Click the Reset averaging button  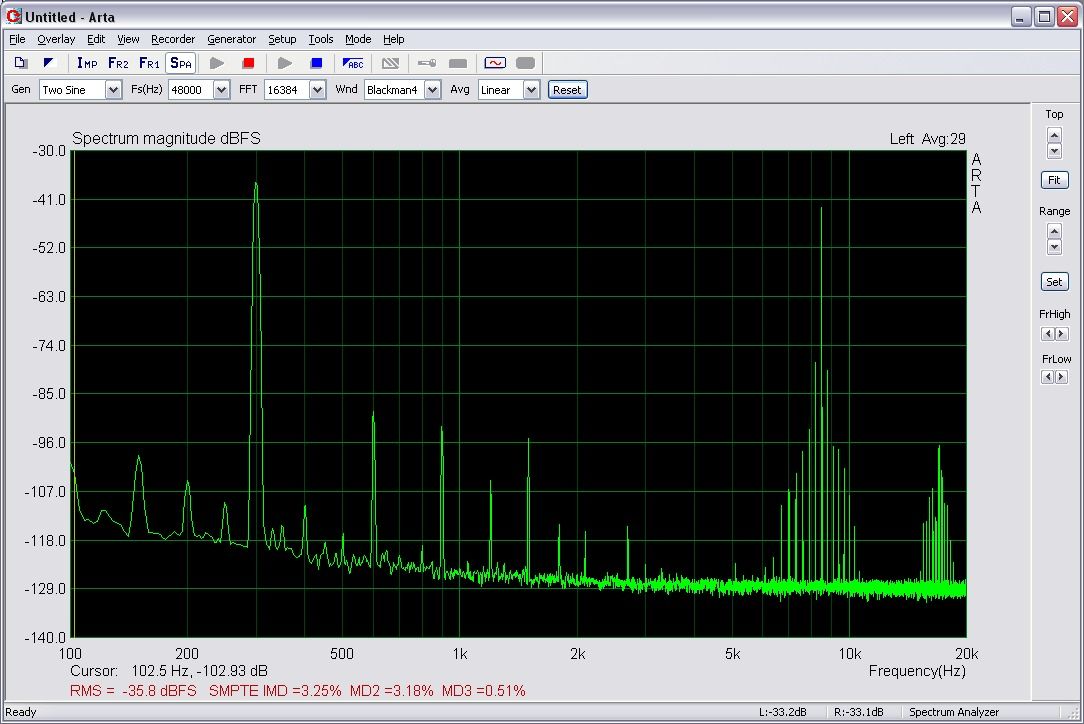click(567, 90)
